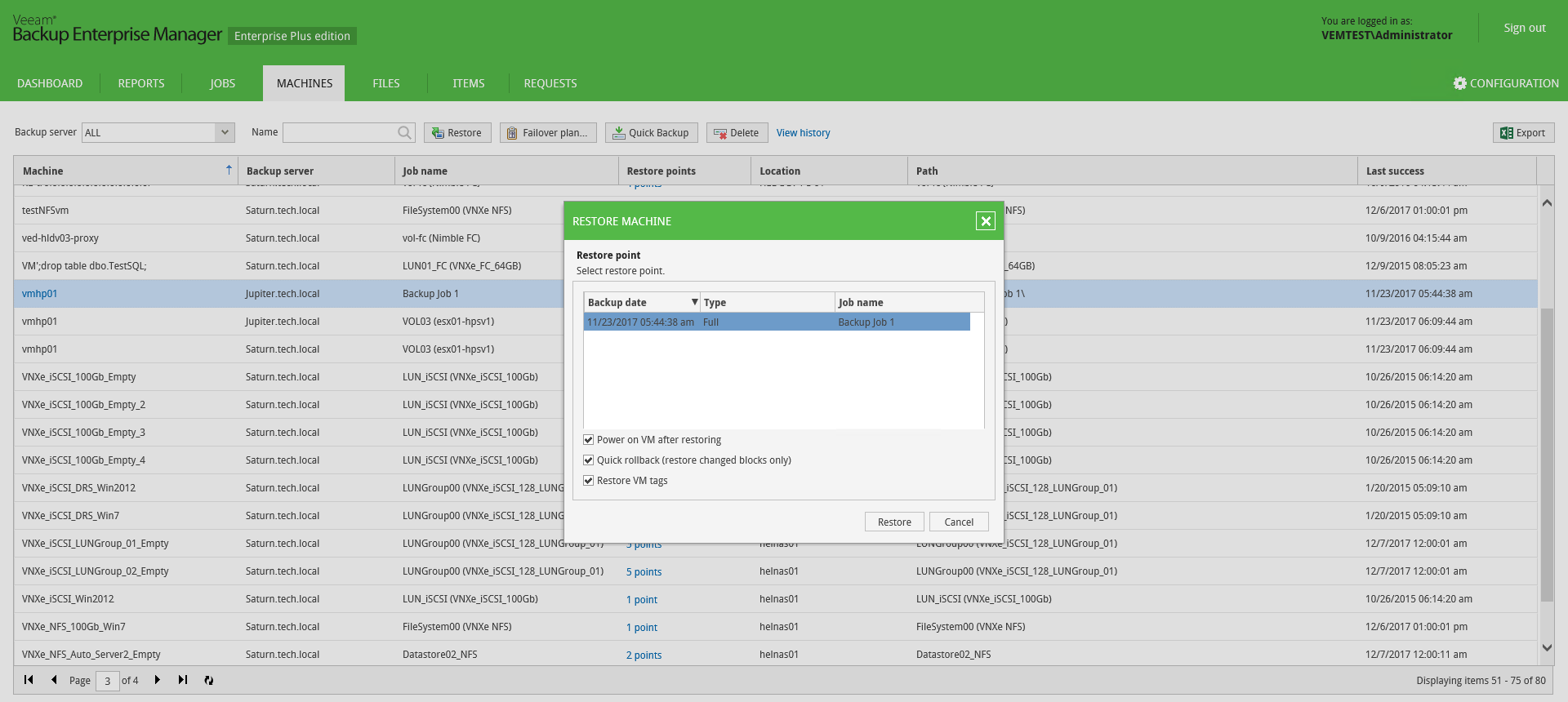This screenshot has width=1568, height=702.
Task: Click the search magnifier in Name field
Action: point(404,132)
